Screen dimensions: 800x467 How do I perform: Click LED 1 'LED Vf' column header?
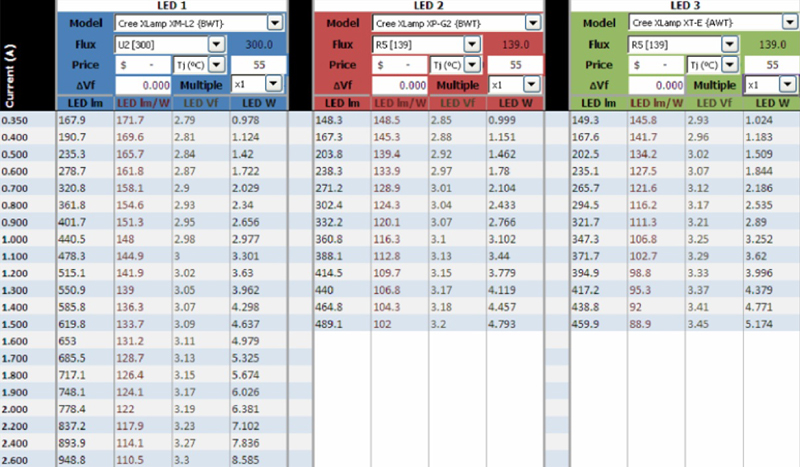point(201,103)
